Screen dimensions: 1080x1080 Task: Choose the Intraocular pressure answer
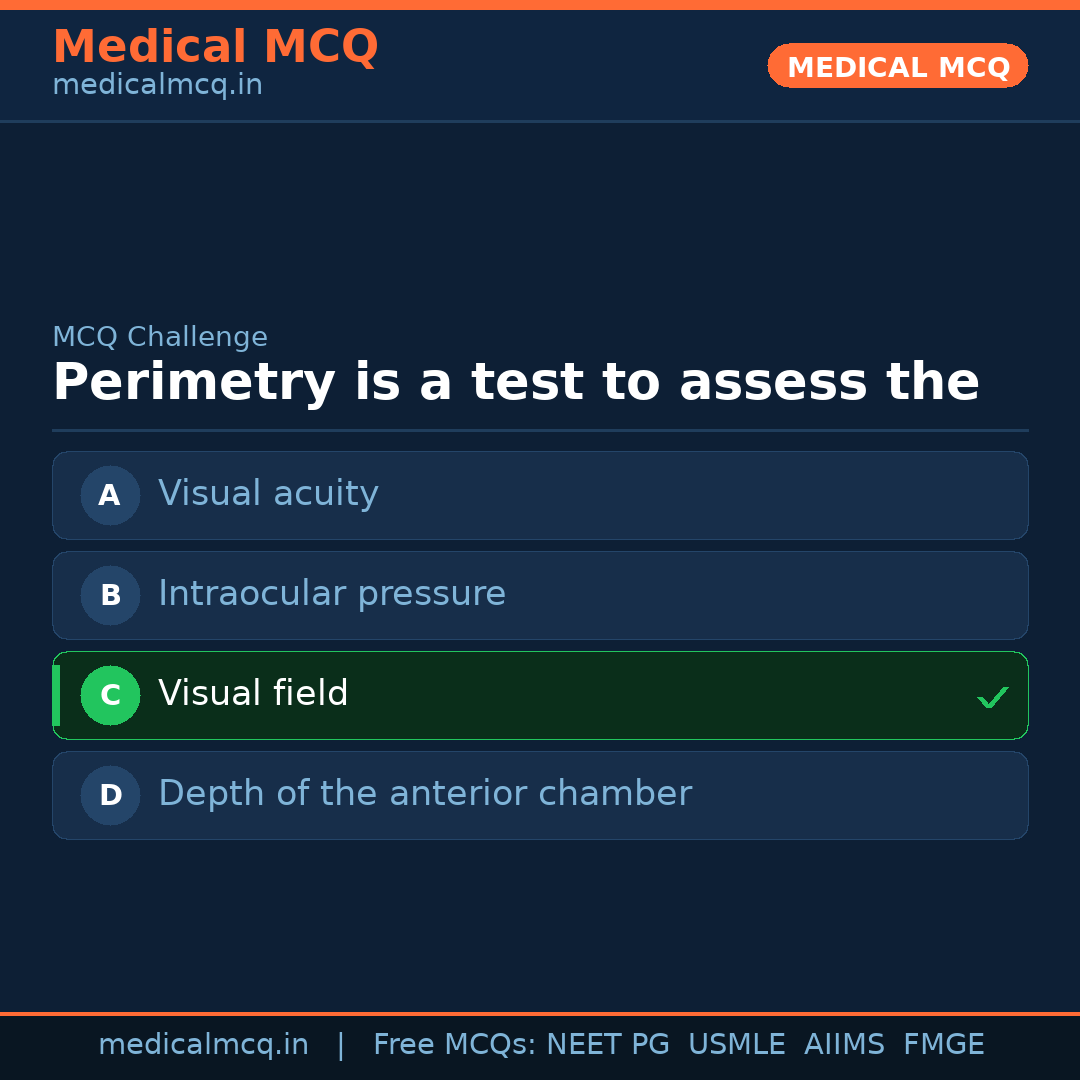coord(332,594)
